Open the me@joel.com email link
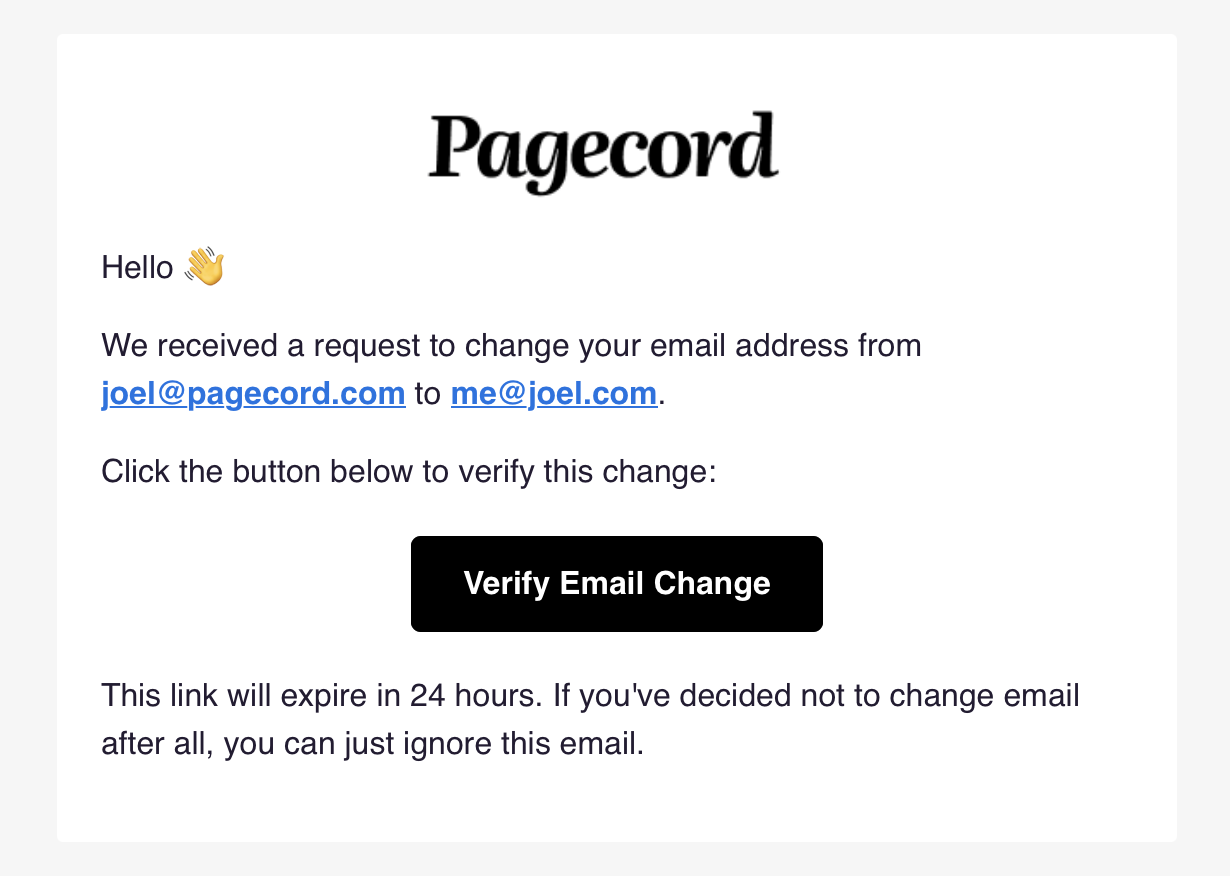This screenshot has height=876, width=1230. click(x=553, y=394)
